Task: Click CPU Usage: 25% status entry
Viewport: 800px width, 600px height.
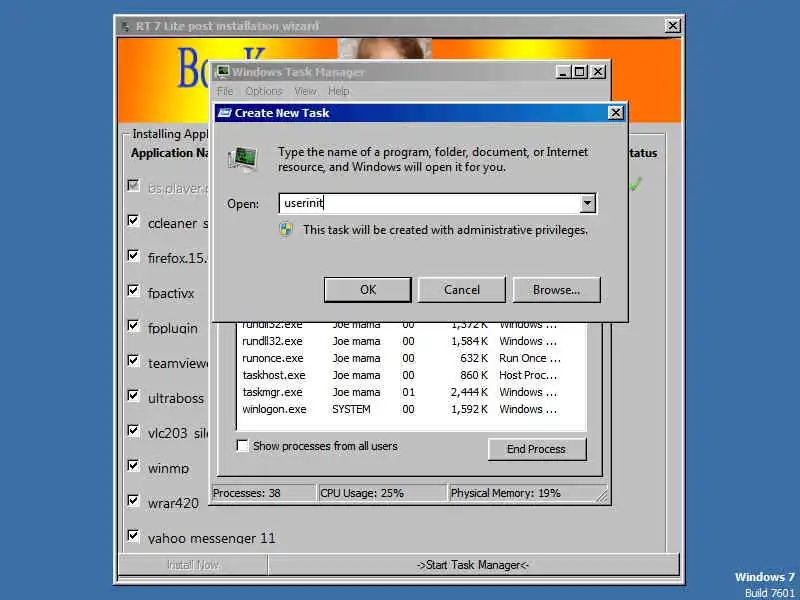Action: click(362, 493)
